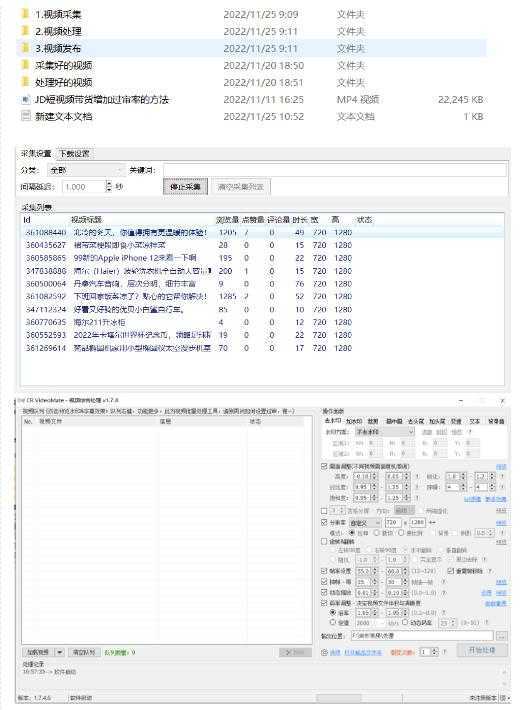Click the 停止采集 button
Screen dimensions: 521x710
[186, 187]
